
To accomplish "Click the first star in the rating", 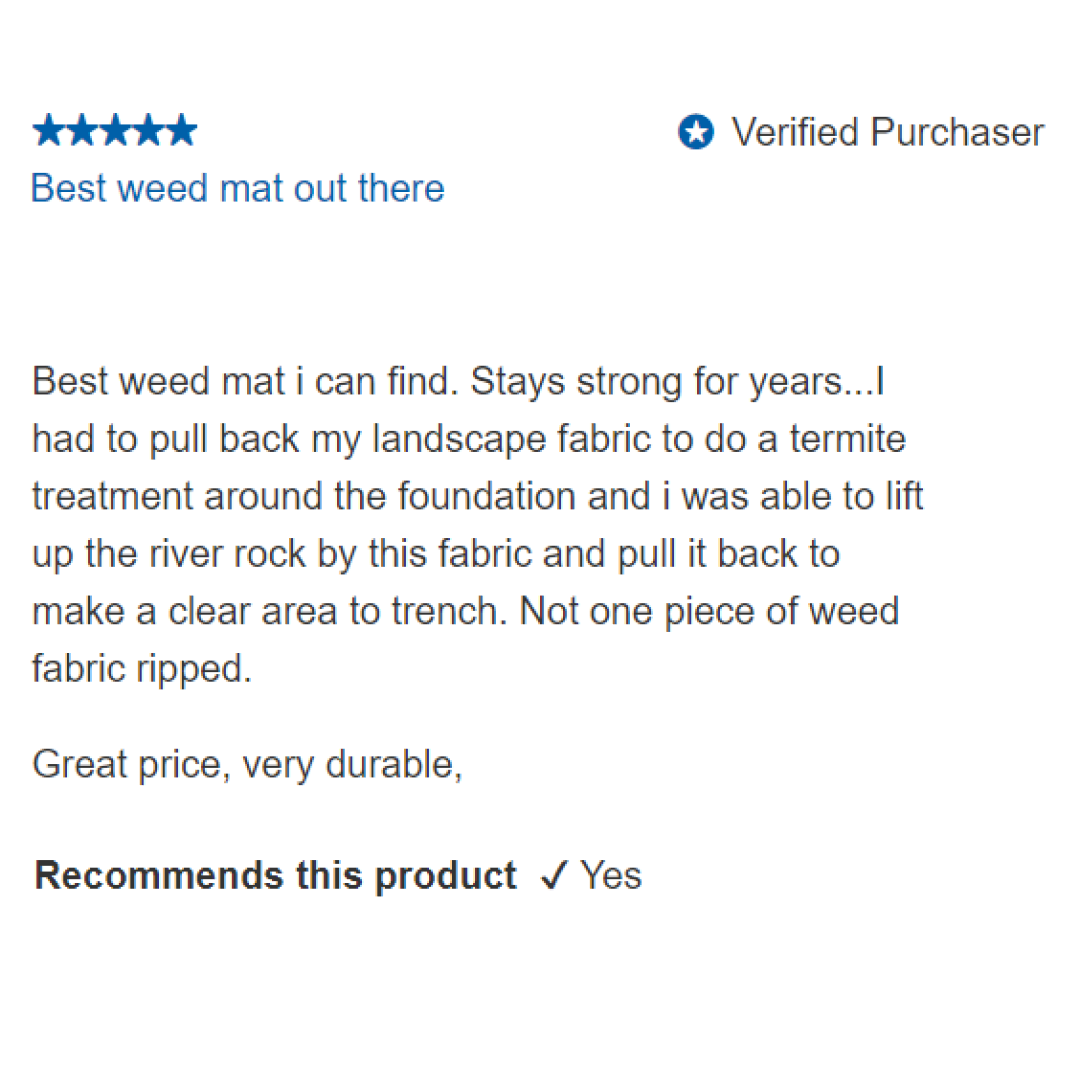I will tap(48, 131).
